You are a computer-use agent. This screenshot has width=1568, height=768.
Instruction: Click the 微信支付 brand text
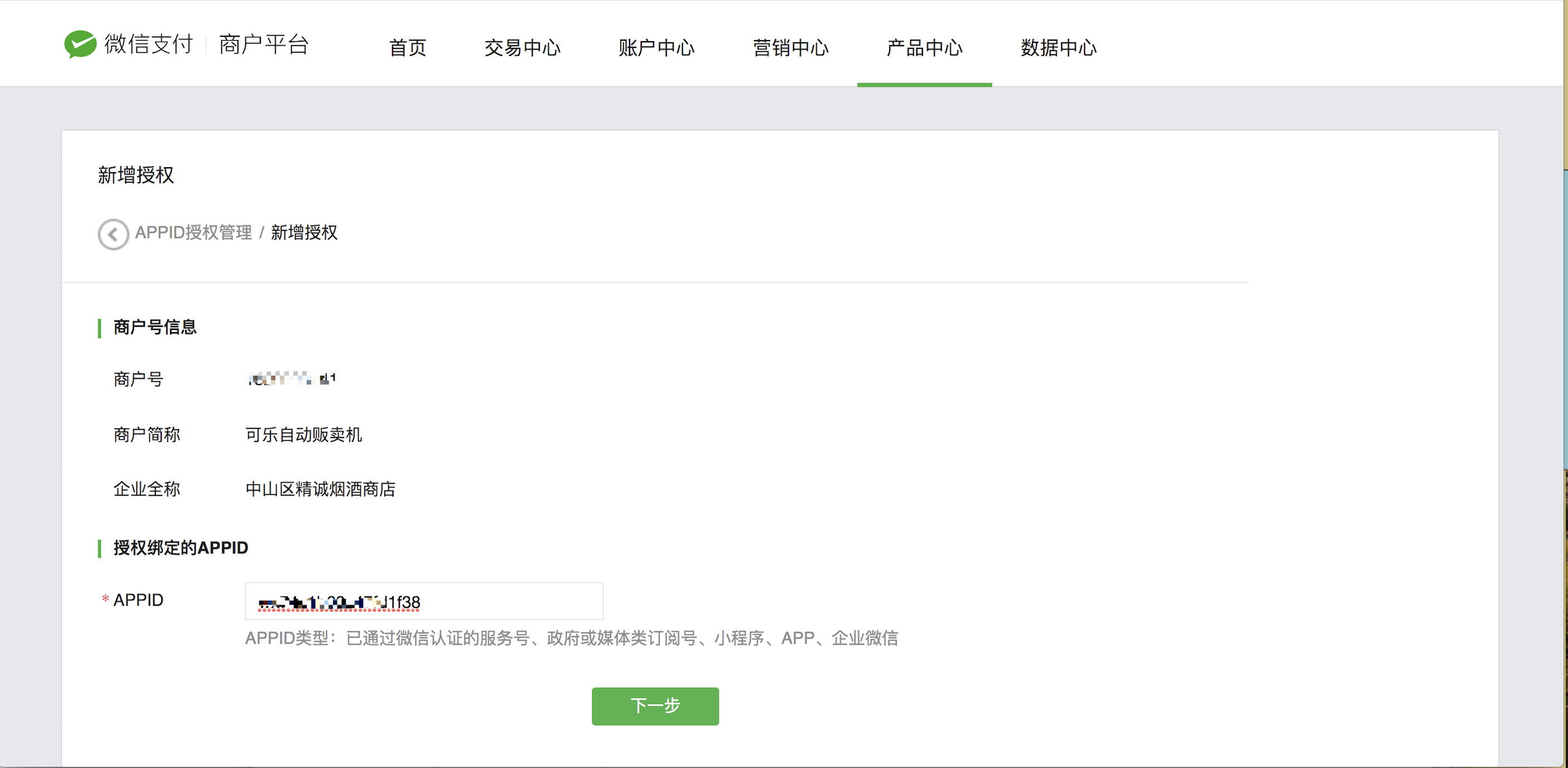click(x=148, y=45)
